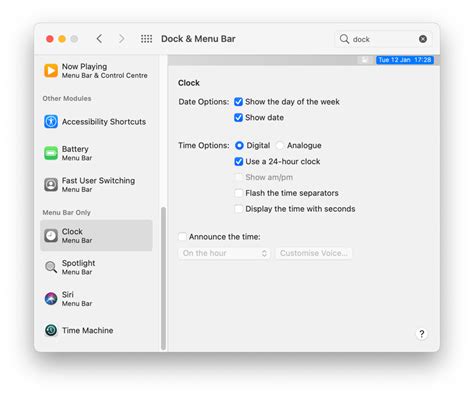Click the Time Options label
Screen dimensions: 474x397
[x=204, y=145]
